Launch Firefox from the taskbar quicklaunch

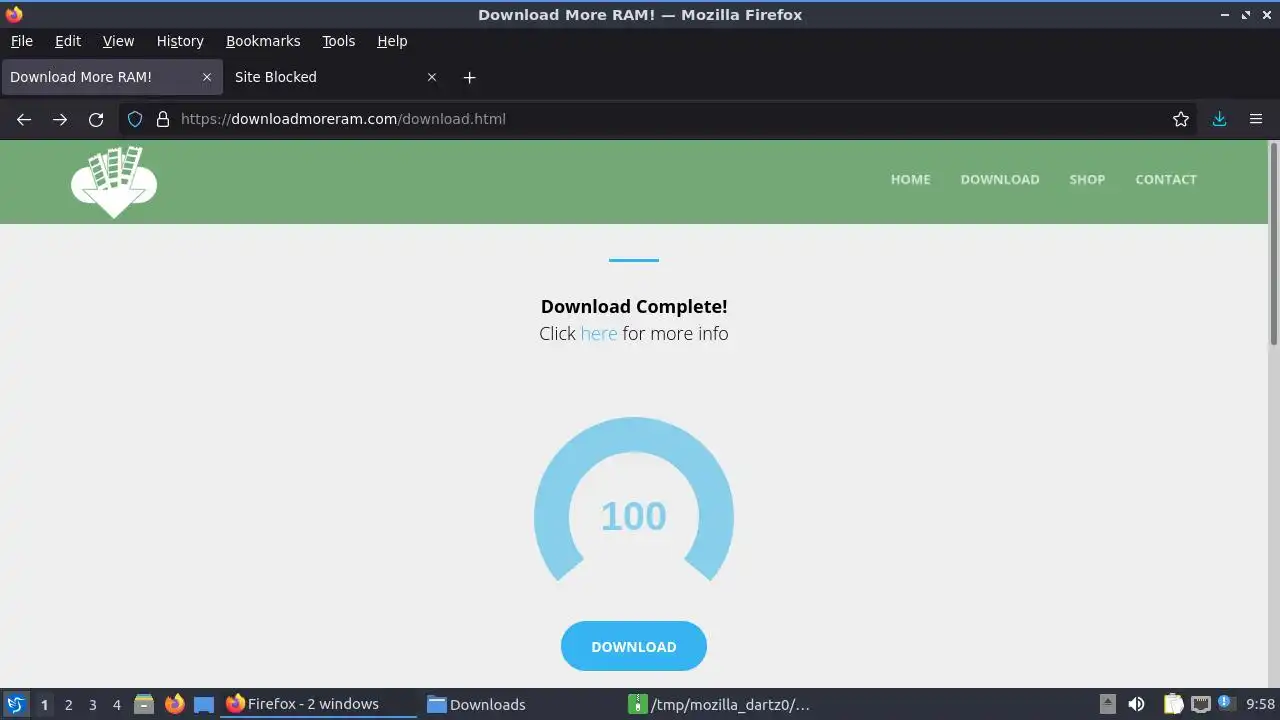(x=175, y=705)
